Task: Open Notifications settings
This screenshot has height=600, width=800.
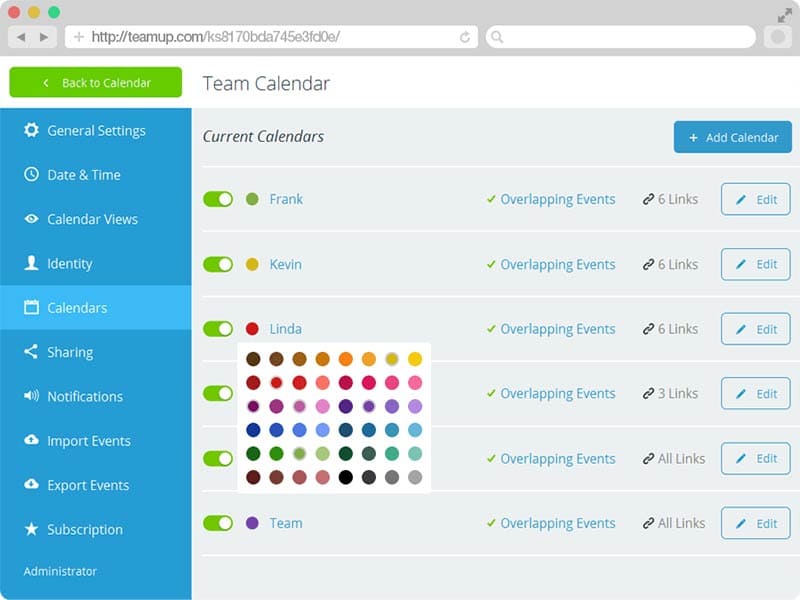Action: click(x=95, y=396)
